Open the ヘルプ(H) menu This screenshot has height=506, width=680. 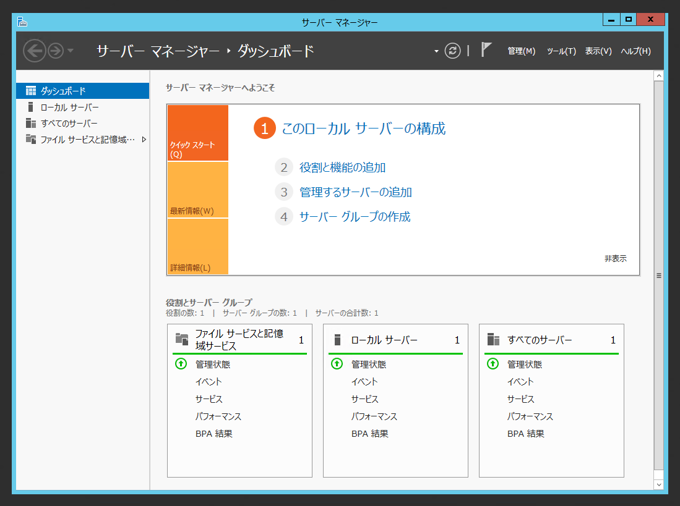tap(636, 51)
